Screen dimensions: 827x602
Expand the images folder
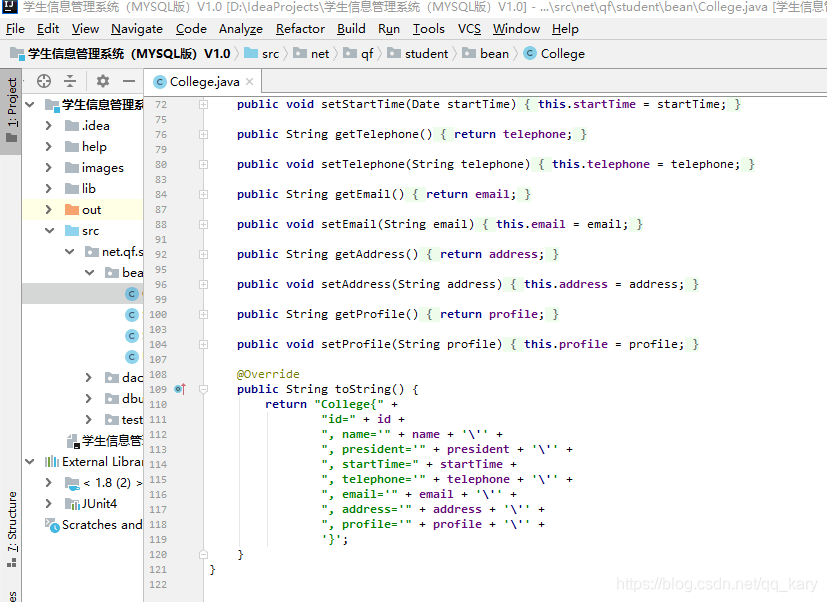49,168
